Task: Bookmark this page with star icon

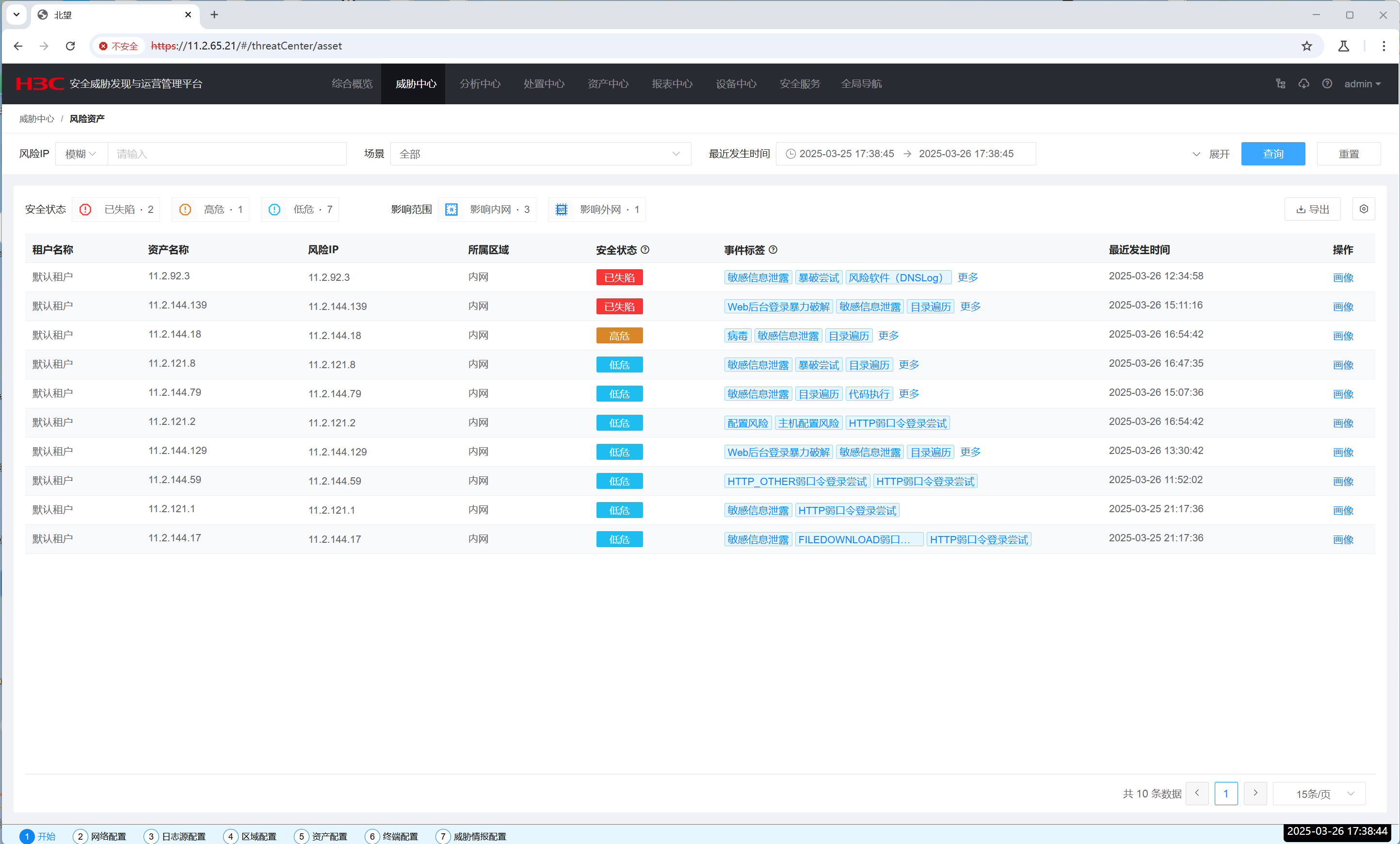Action: point(1306,46)
